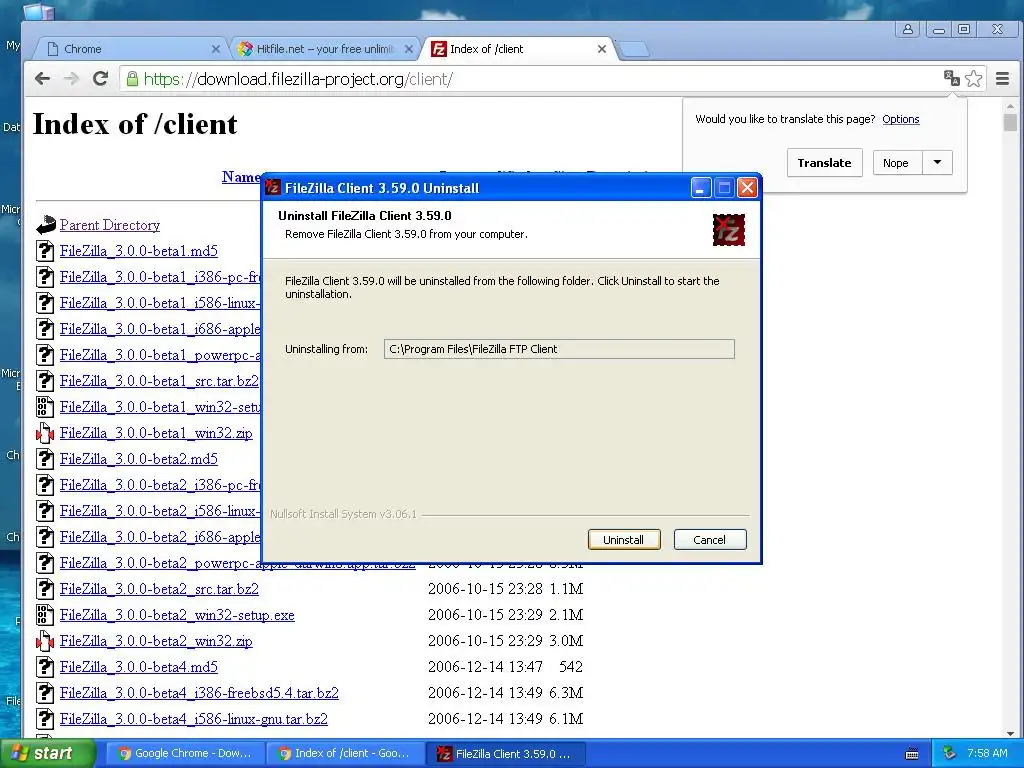This screenshot has width=1024, height=768.
Task: Click the Uninstall button
Action: (624, 539)
